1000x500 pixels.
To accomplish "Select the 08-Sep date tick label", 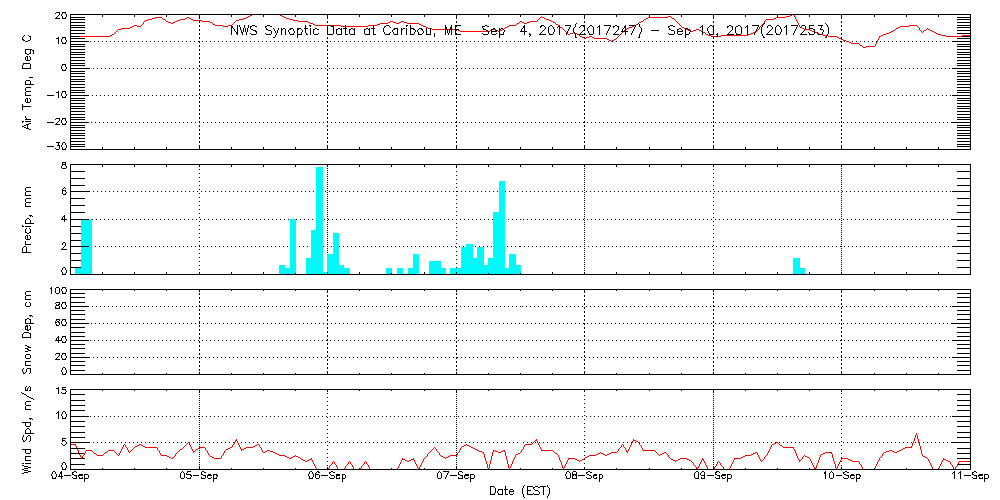I will pyautogui.click(x=584, y=478).
